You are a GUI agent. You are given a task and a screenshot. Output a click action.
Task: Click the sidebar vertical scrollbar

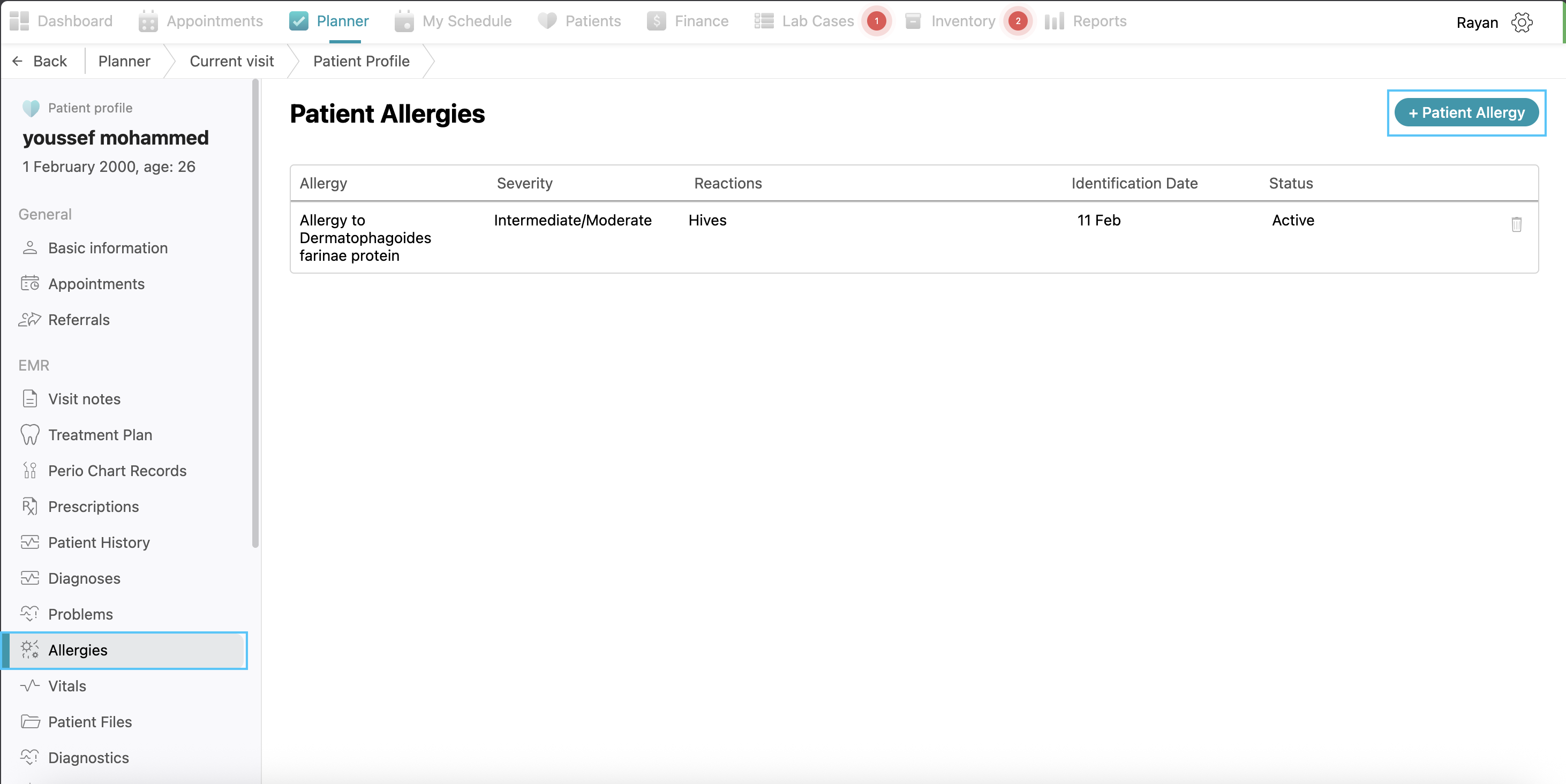pos(255,313)
